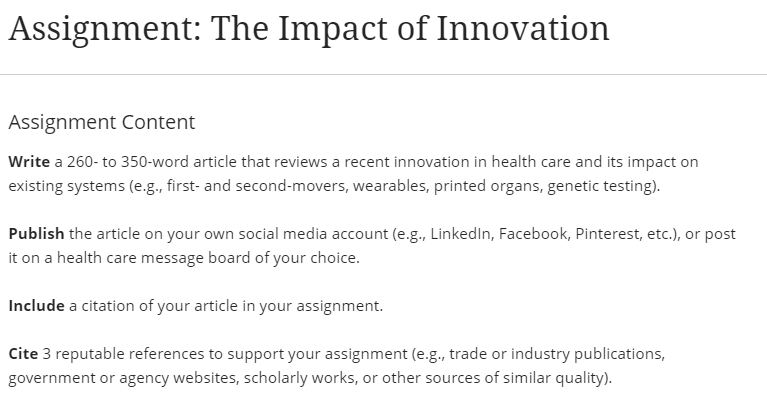The width and height of the screenshot is (767, 419).
Task: Click the words 'government or agency websites'
Action: (122, 377)
